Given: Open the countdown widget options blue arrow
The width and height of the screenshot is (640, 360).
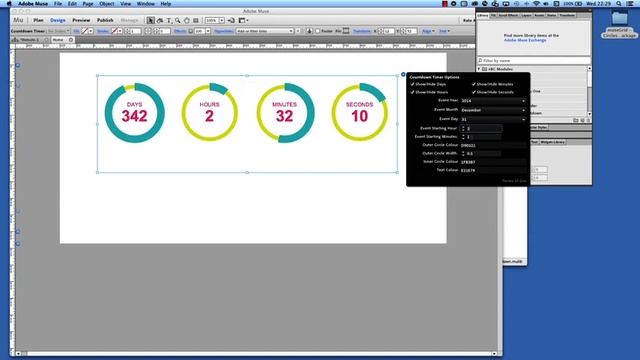Looking at the screenshot, I should point(403,74).
